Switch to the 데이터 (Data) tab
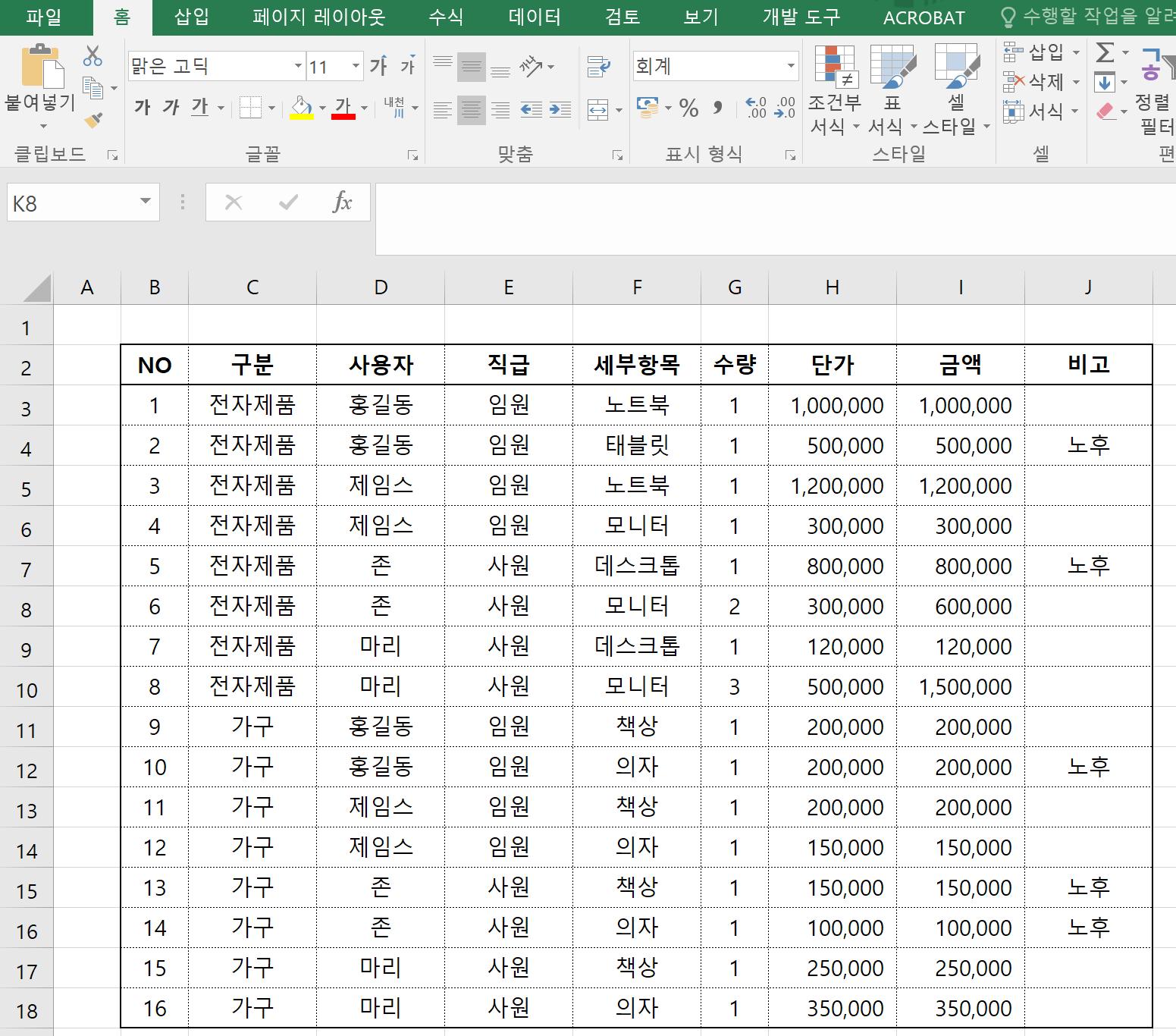 tap(535, 17)
